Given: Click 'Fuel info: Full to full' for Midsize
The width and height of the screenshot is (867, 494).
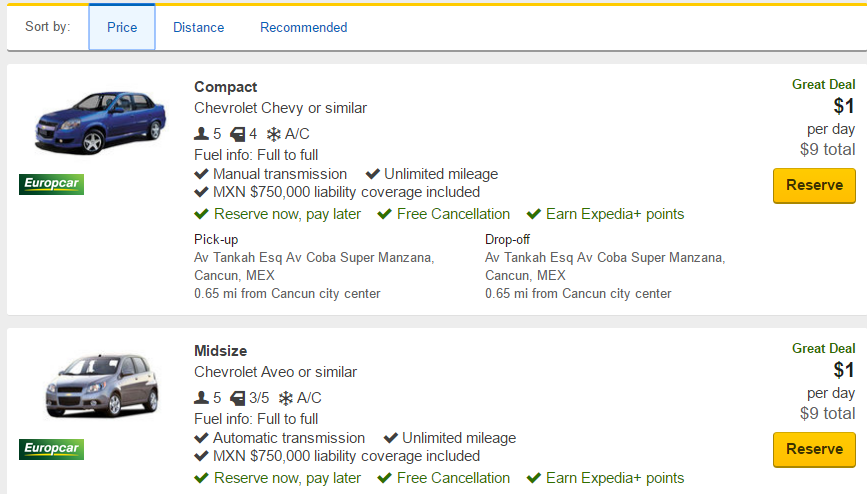Looking at the screenshot, I should pyautogui.click(x=256, y=419).
